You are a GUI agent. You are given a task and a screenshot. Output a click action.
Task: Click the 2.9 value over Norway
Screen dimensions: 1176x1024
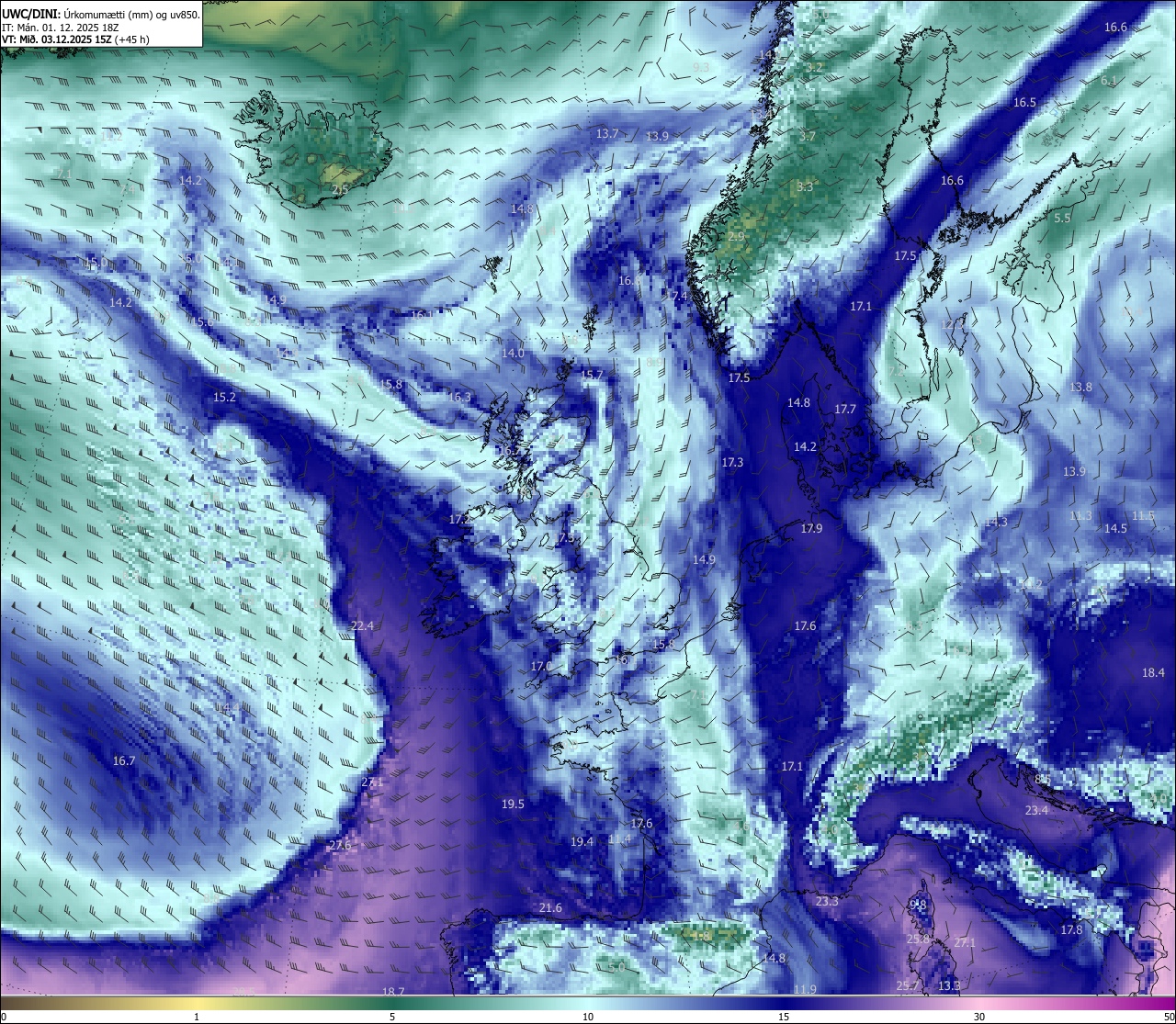[736, 236]
